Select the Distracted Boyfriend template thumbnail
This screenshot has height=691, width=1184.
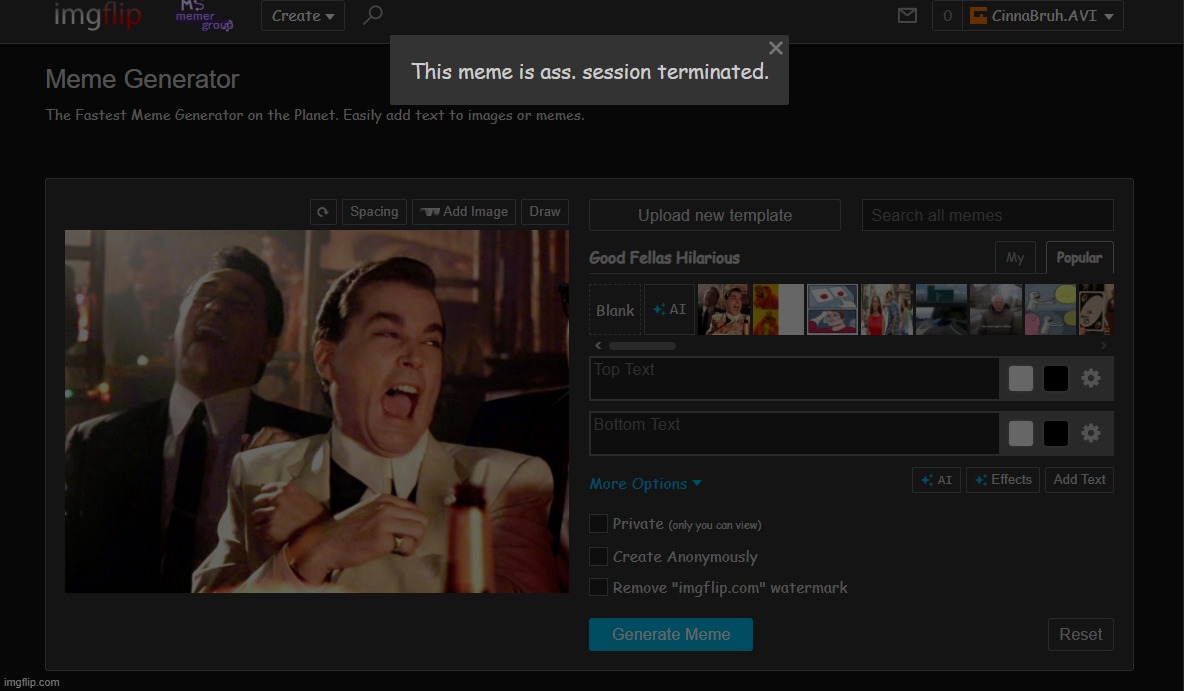(x=886, y=310)
